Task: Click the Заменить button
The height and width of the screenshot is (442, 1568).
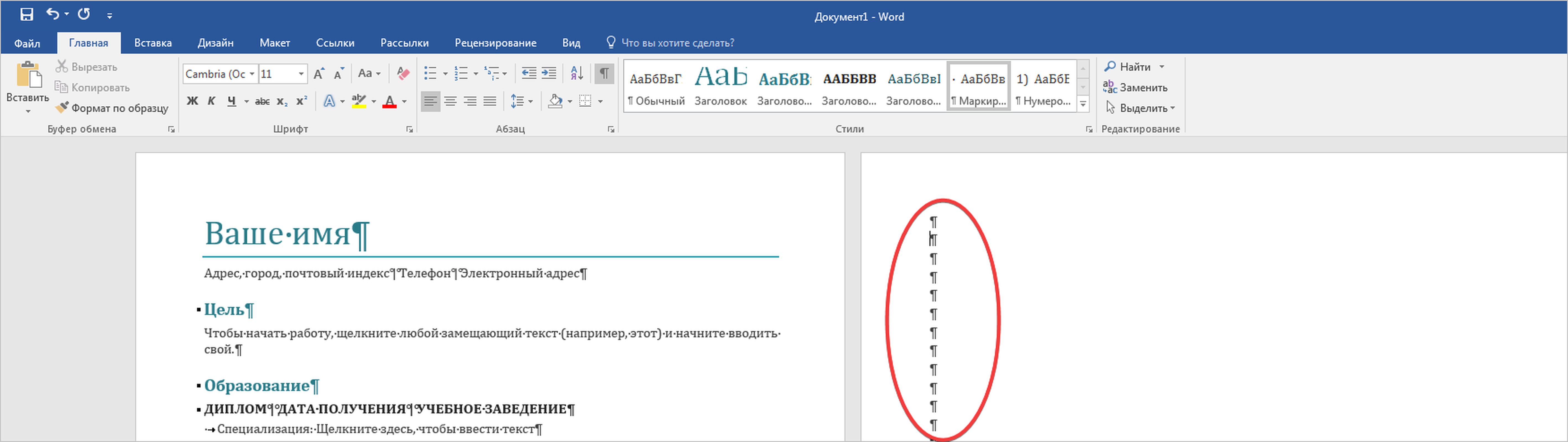Action: 1136,88
